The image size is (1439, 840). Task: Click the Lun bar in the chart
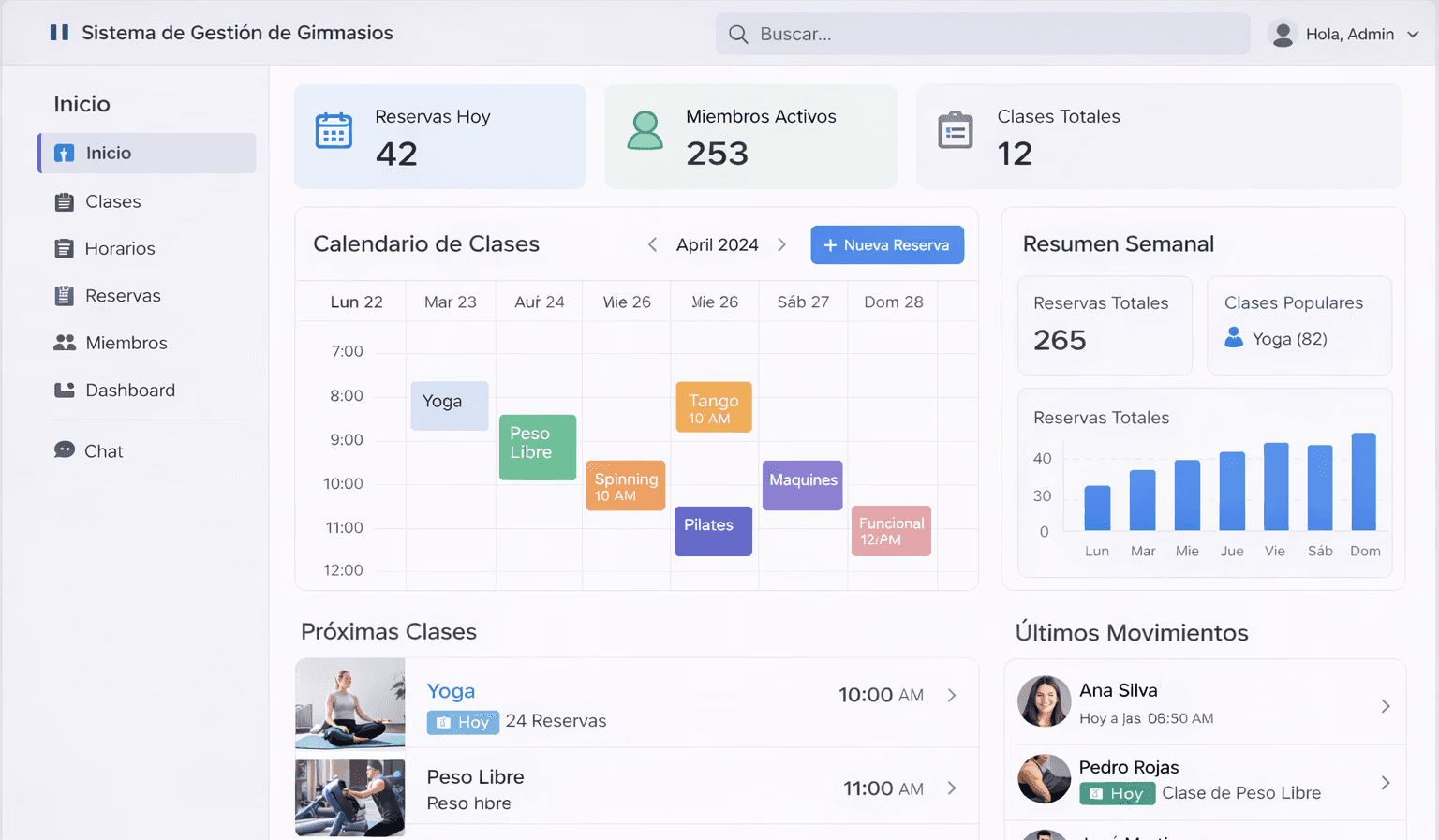(1097, 508)
